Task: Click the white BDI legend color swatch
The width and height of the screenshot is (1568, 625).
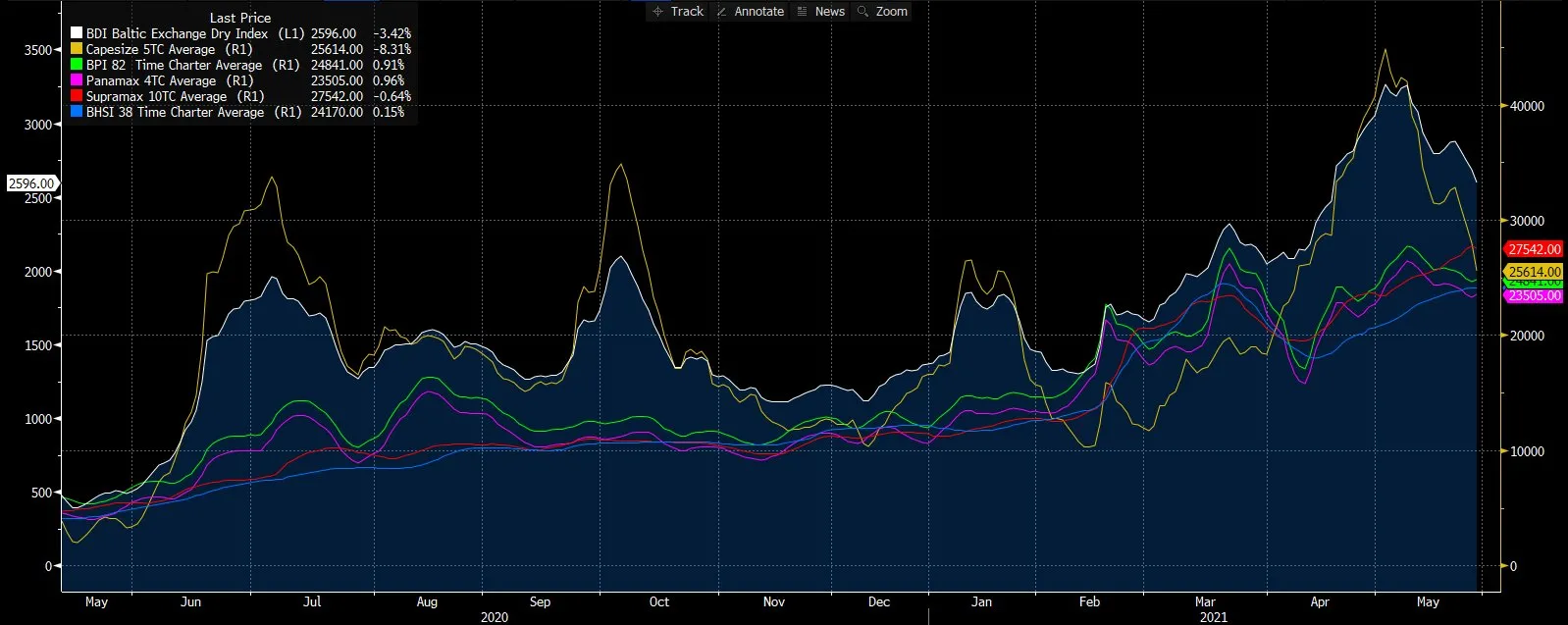Action: tap(77, 33)
